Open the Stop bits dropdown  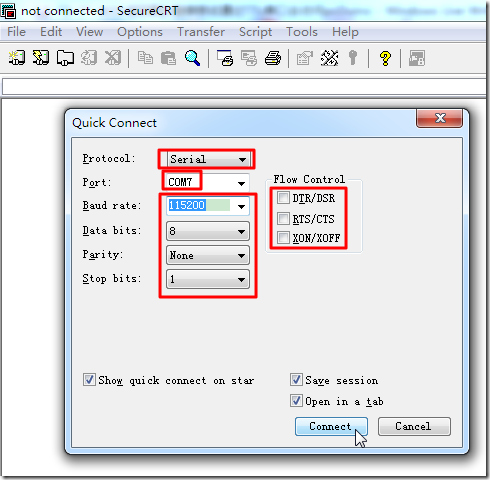click(x=208, y=279)
